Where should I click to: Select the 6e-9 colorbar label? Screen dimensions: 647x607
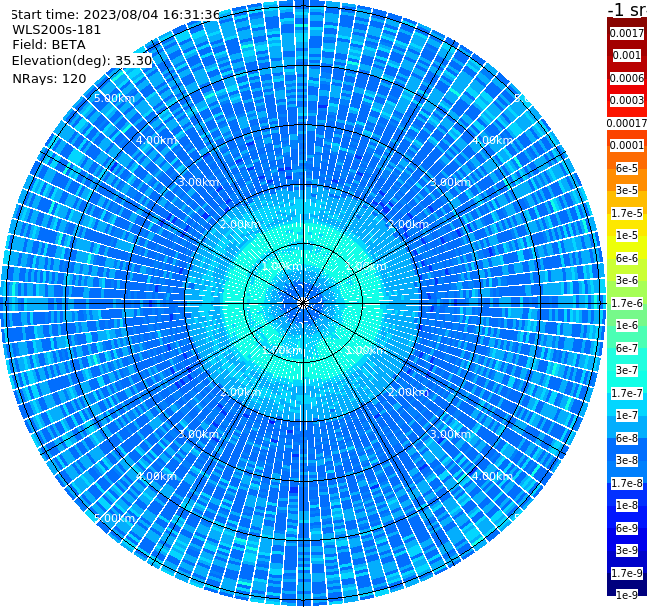click(x=627, y=528)
